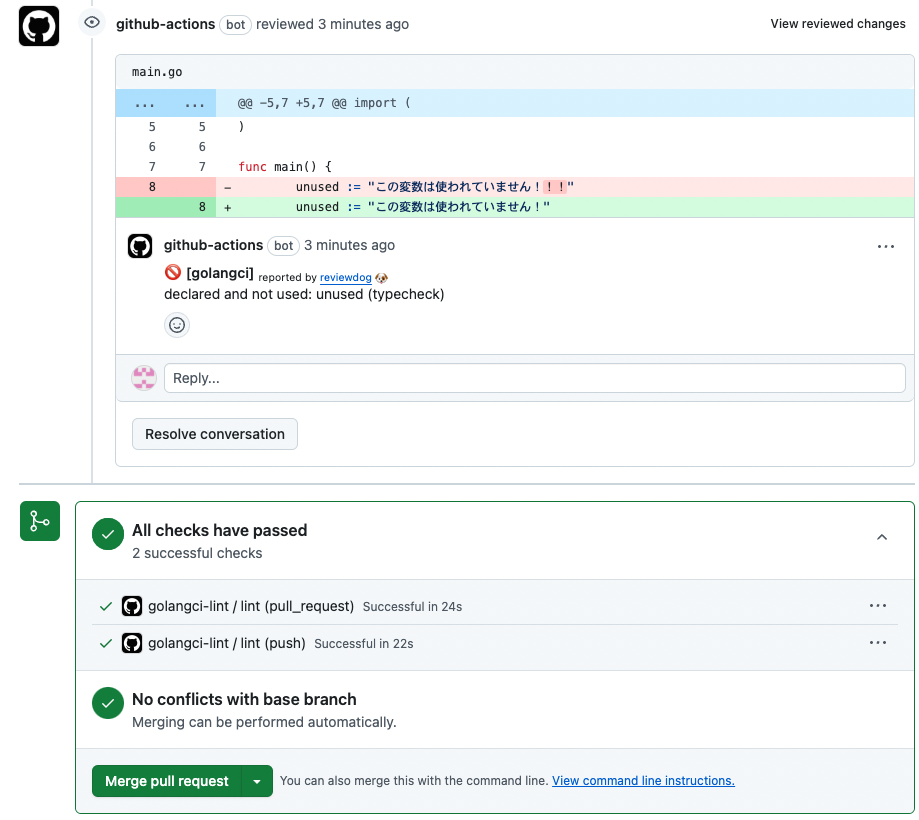This screenshot has height=820, width=919.
Task: Collapse the checks list with the chevron
Action: click(882, 537)
